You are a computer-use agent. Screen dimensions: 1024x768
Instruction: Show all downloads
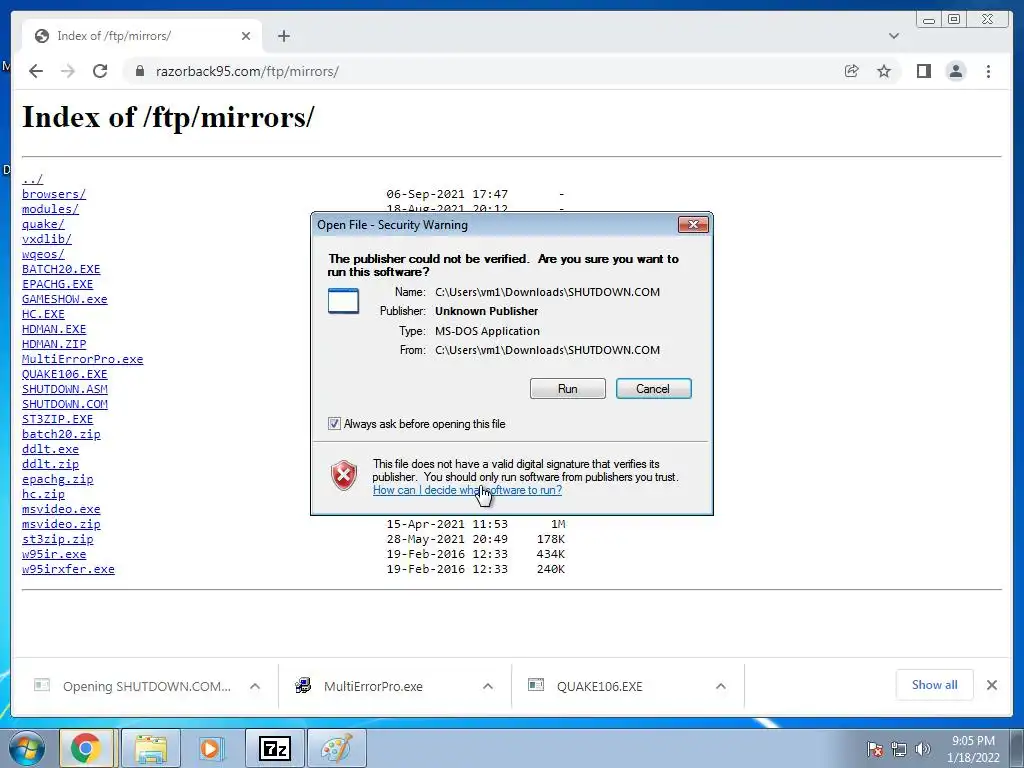point(935,684)
